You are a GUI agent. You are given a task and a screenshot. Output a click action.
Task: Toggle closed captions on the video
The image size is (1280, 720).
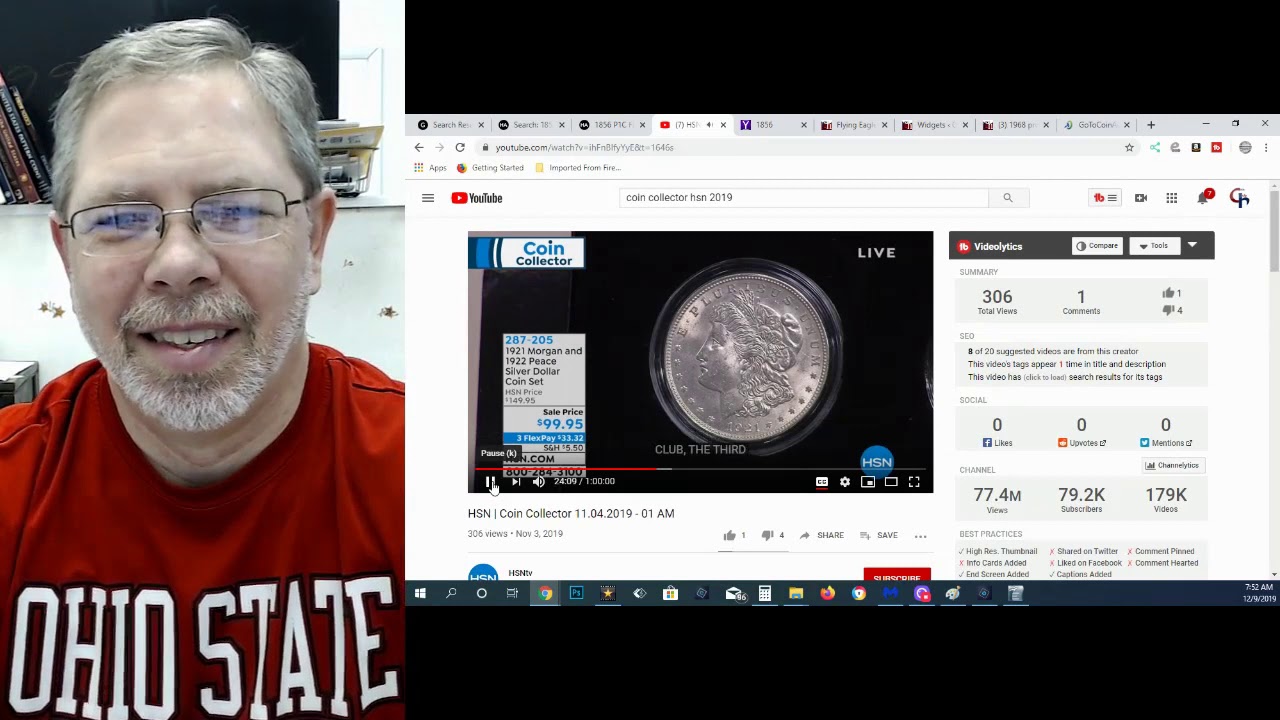coord(822,482)
